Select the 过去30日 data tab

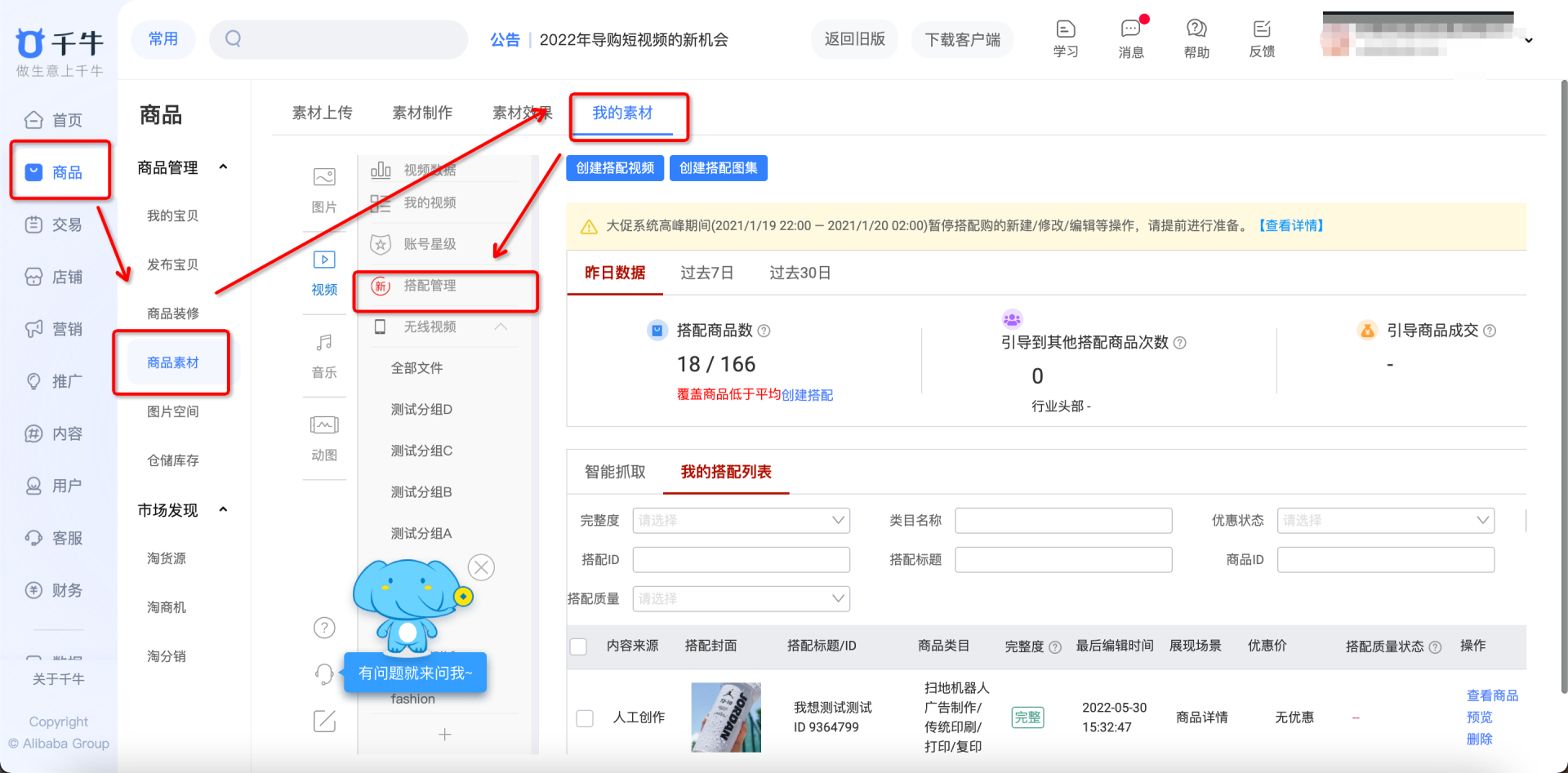click(x=800, y=273)
